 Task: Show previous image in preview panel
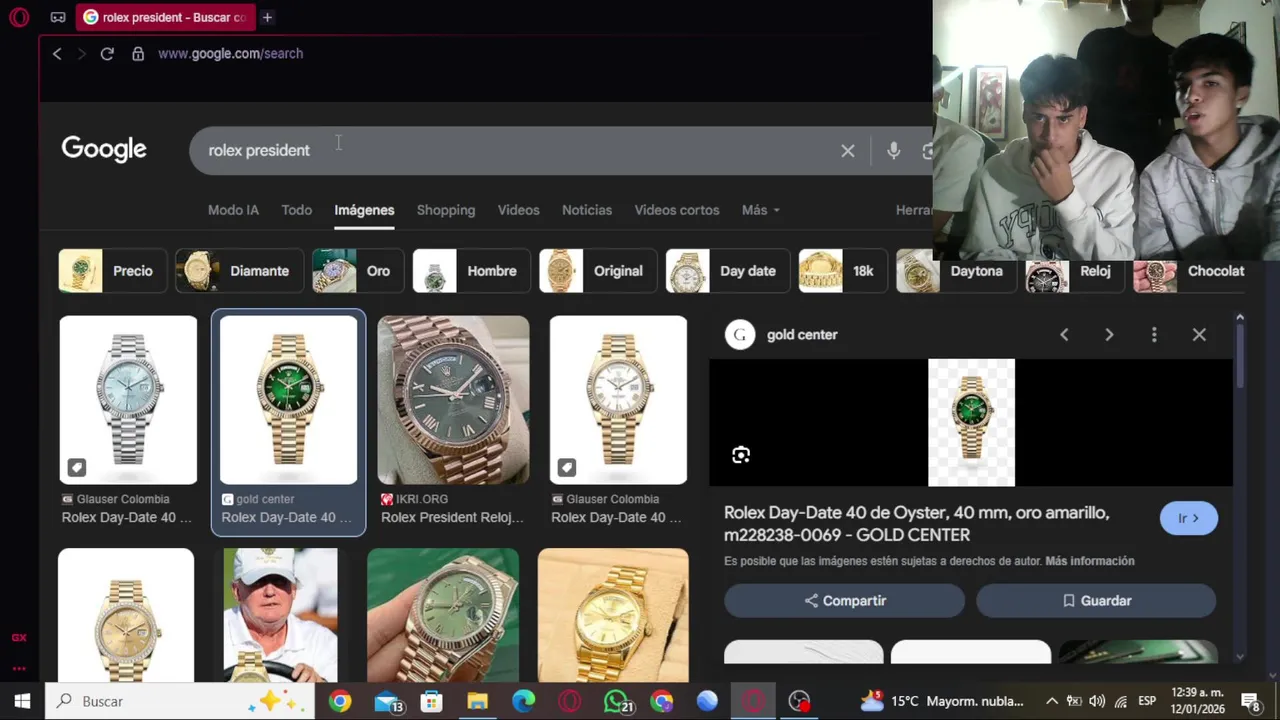tap(1064, 335)
